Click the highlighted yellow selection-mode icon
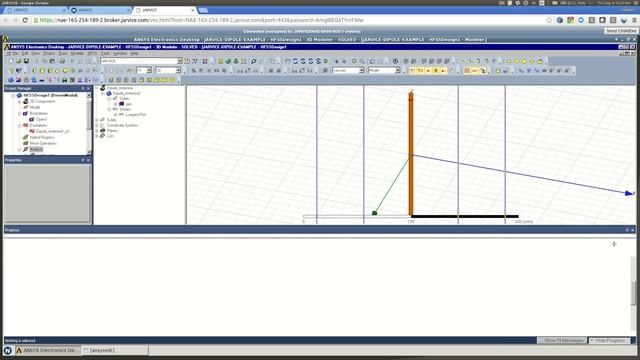The width and height of the screenshot is (640, 360). click(x=436, y=71)
